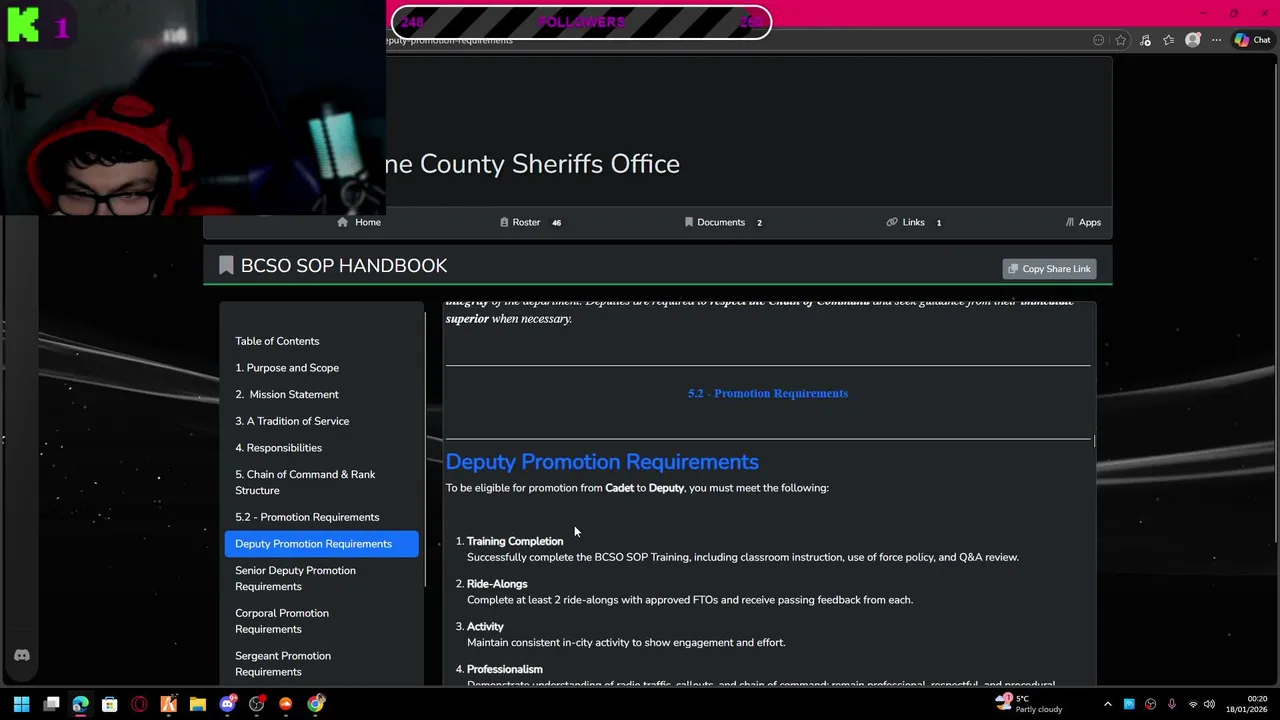Select highlighted Deputy Promotion Requirements sidebar item
This screenshot has height=720, width=1280.
[x=322, y=544]
